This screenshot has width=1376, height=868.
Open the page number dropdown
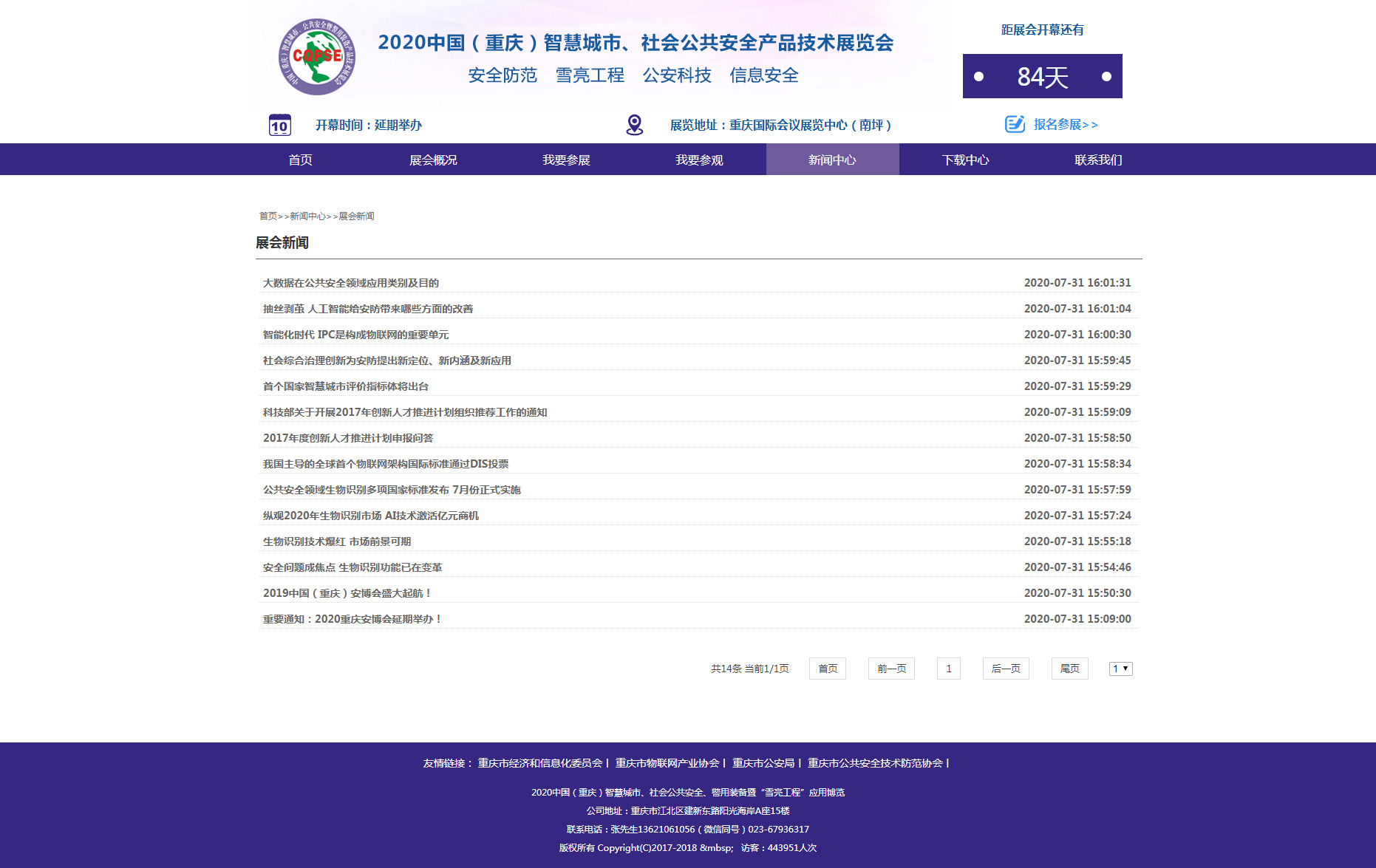pos(1120,669)
